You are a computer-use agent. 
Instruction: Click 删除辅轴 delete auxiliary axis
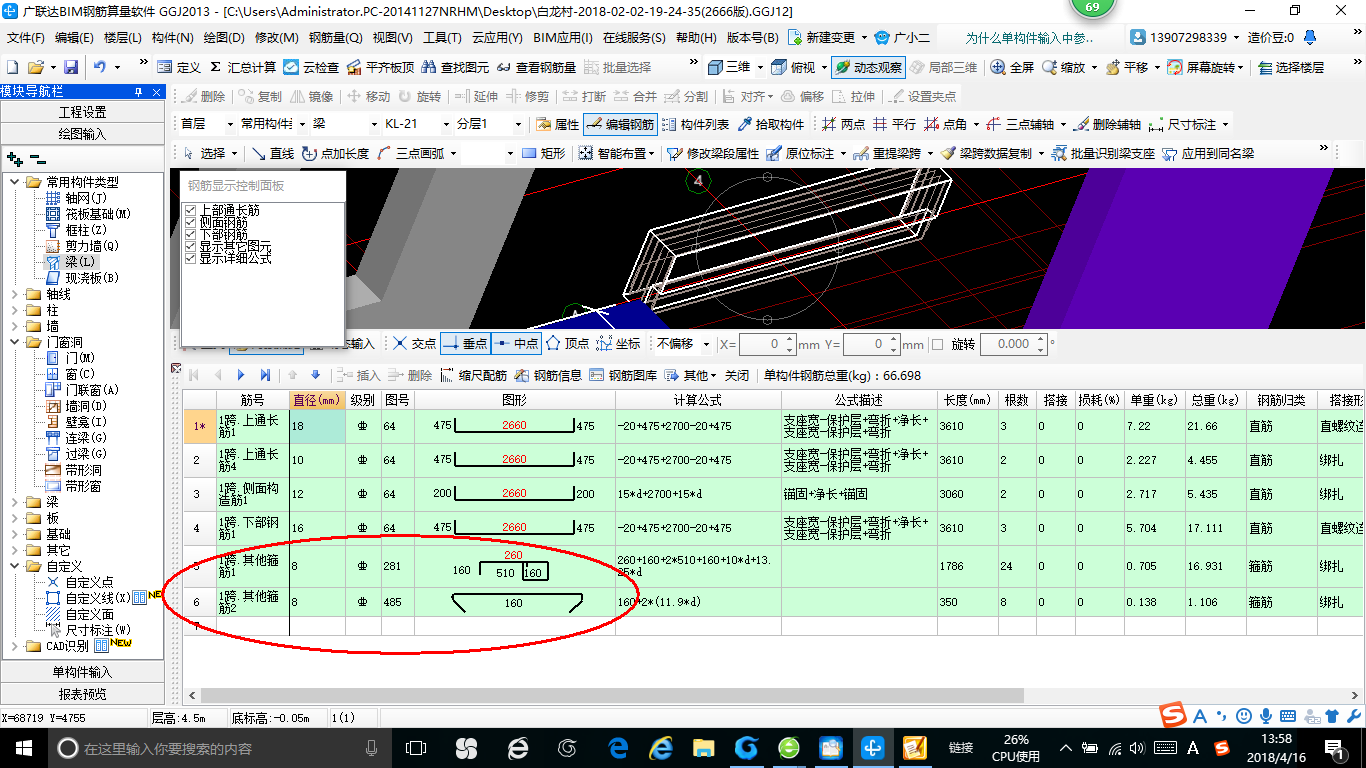(x=1108, y=124)
